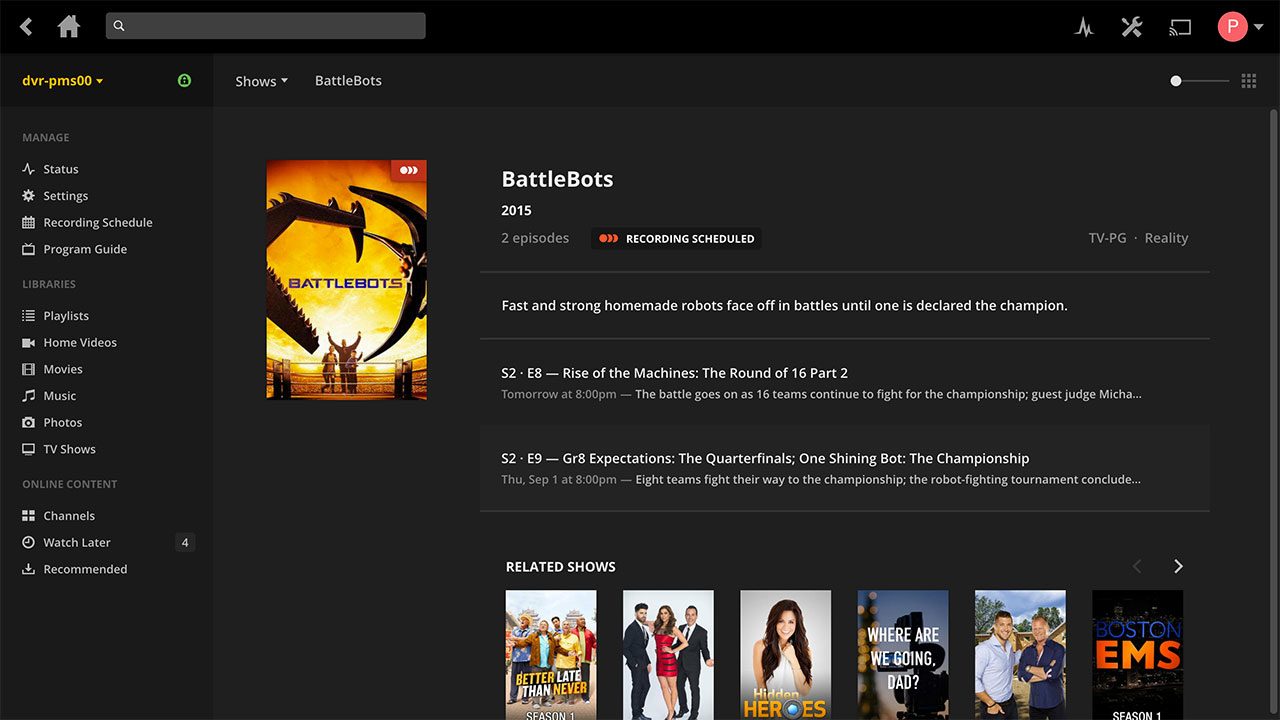Image resolution: width=1280 pixels, height=720 pixels.
Task: Open the wrench and screwdriver settings icon
Action: click(1131, 27)
